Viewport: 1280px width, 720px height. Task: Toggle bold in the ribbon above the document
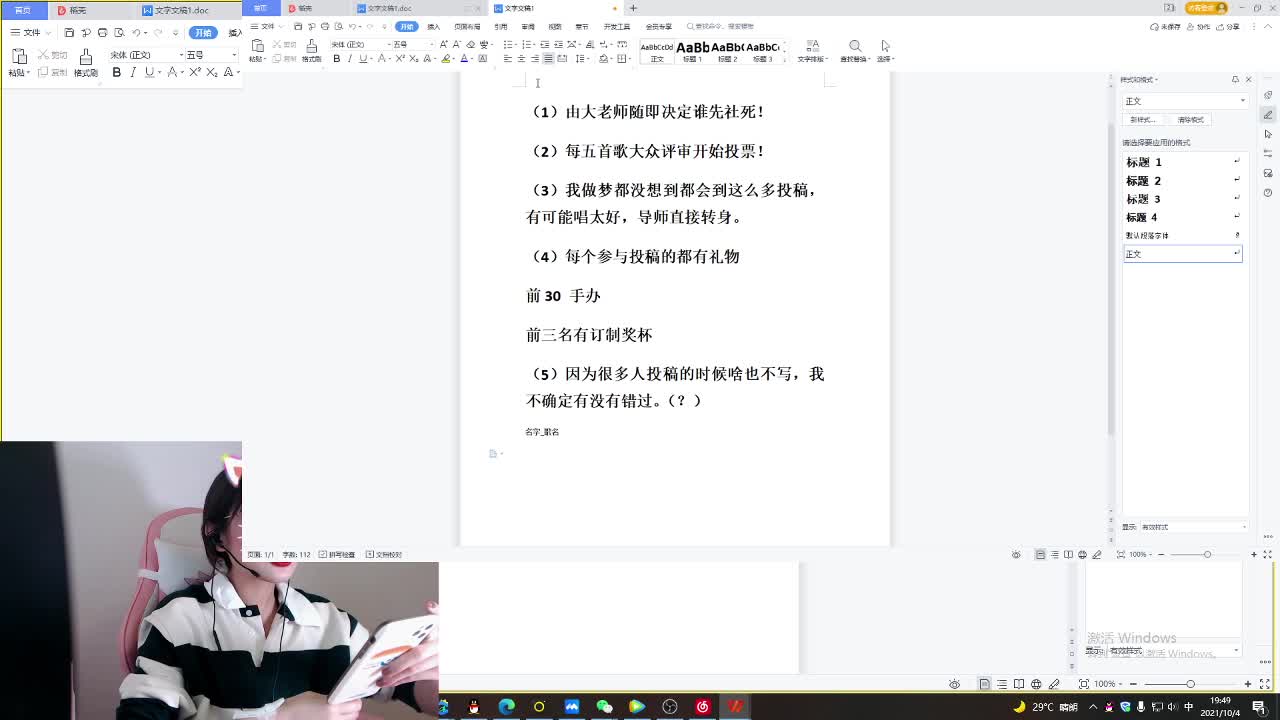[x=337, y=59]
